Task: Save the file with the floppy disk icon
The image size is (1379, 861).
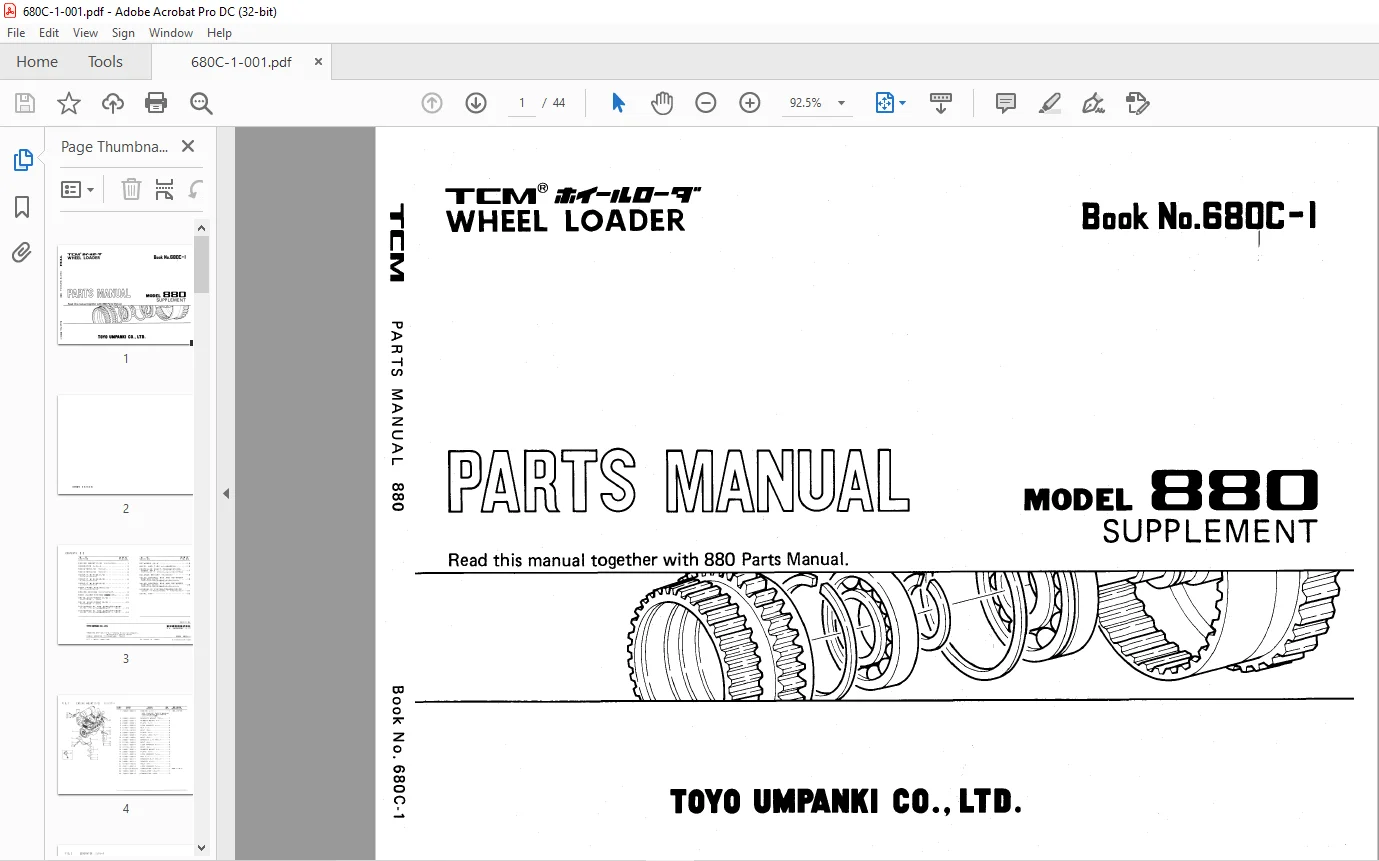Action: tap(25, 103)
